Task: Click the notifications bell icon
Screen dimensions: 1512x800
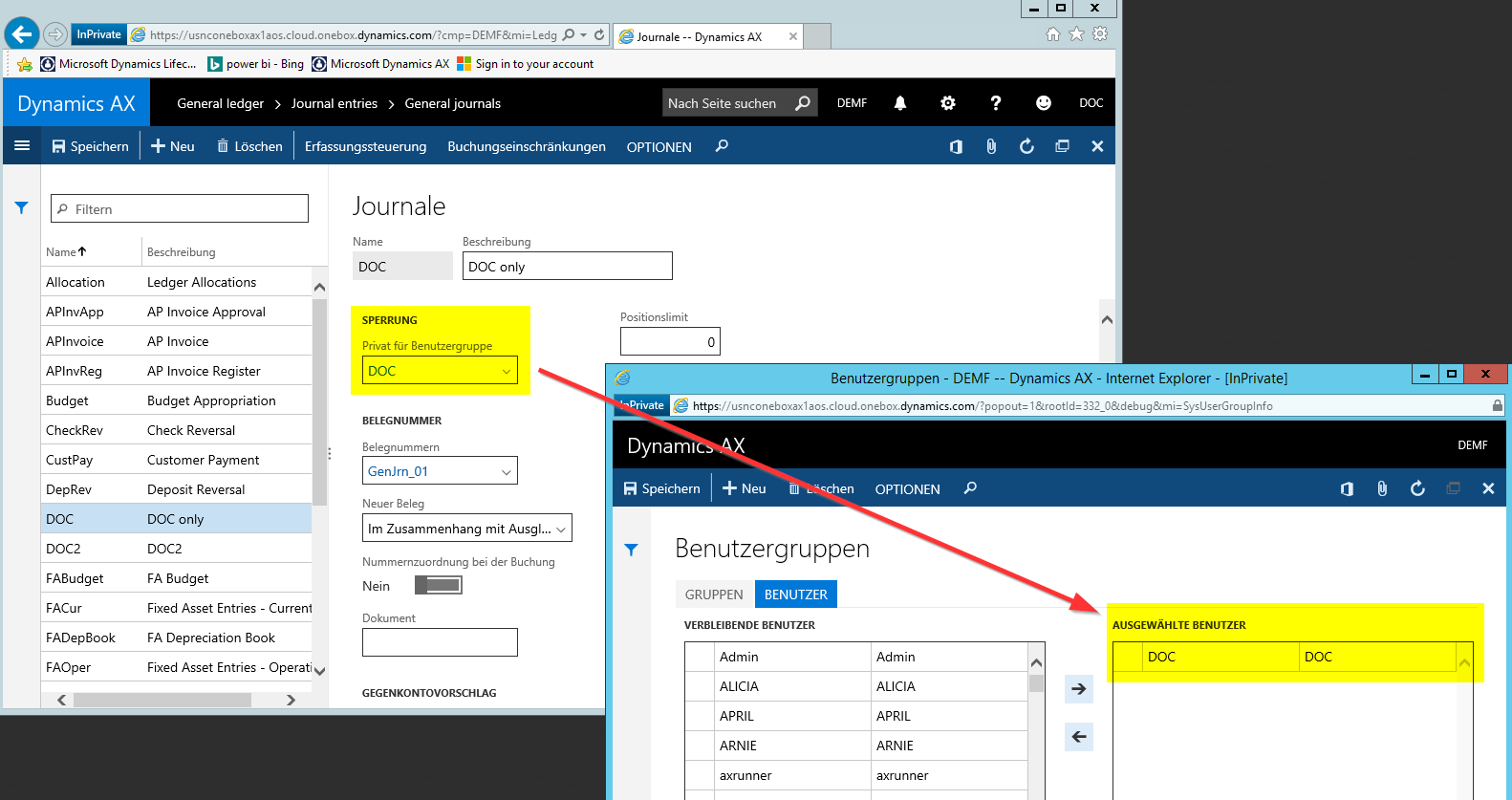Action: pos(899,103)
